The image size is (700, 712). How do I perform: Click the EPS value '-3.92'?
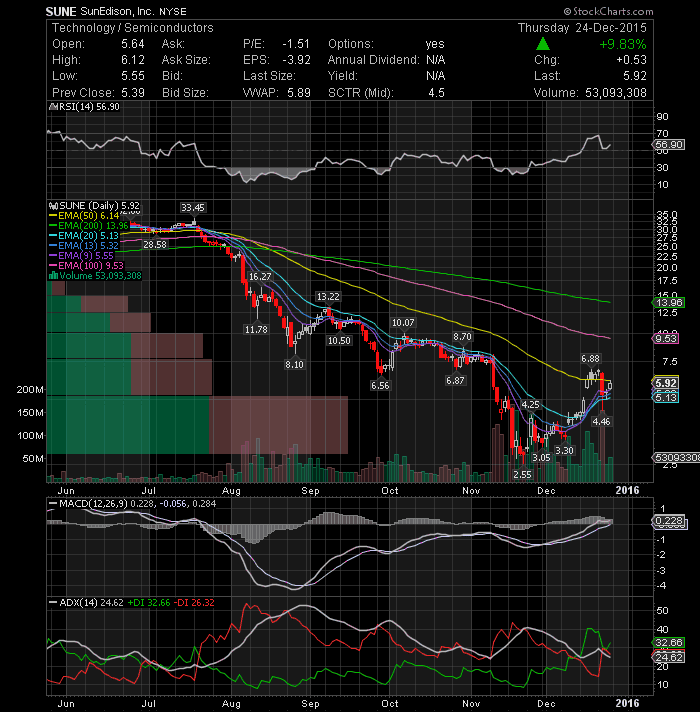(x=296, y=60)
